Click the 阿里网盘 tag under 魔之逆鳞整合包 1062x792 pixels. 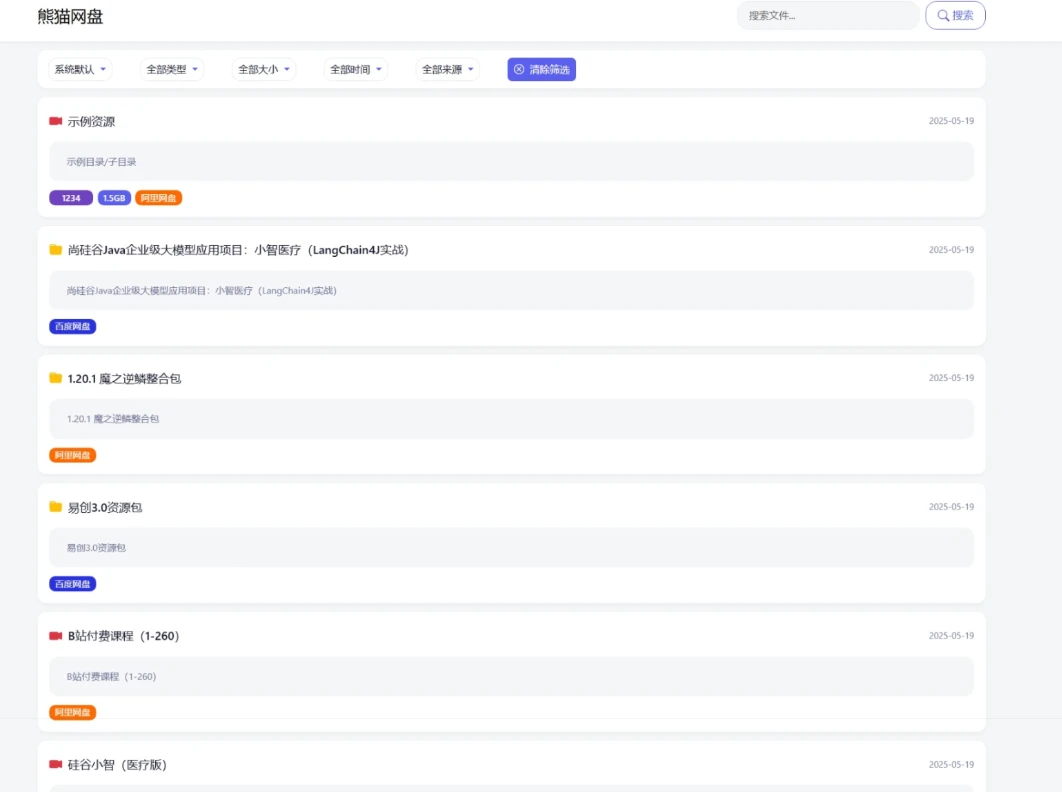click(x=72, y=455)
